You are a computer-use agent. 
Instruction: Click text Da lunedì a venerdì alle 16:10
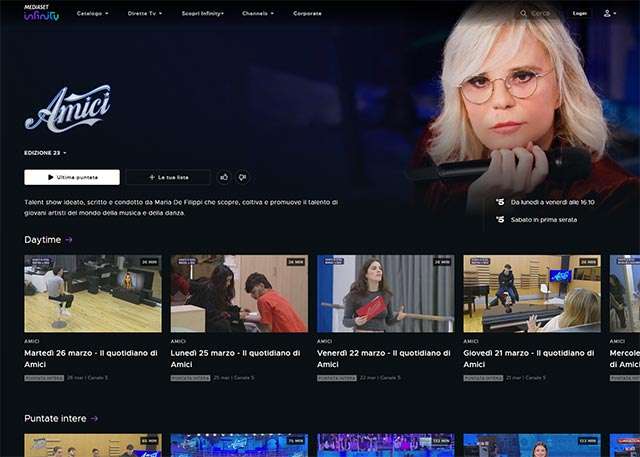pyautogui.click(x=552, y=202)
